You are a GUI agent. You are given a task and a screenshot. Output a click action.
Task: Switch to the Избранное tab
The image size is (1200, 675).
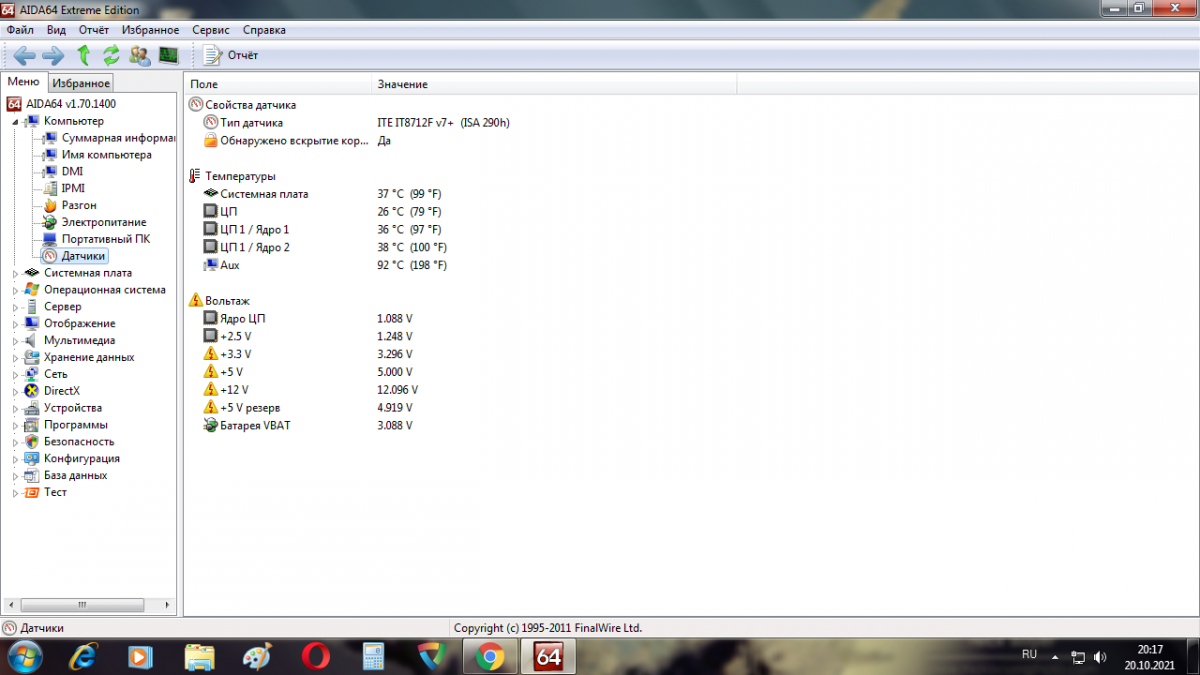click(82, 84)
